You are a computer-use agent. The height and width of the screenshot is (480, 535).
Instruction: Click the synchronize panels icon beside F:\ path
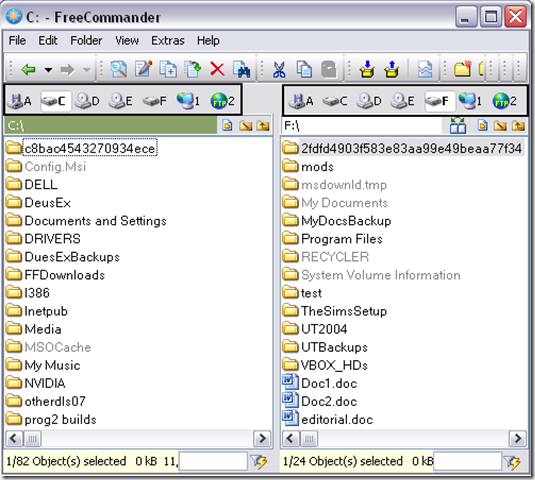(x=458, y=126)
